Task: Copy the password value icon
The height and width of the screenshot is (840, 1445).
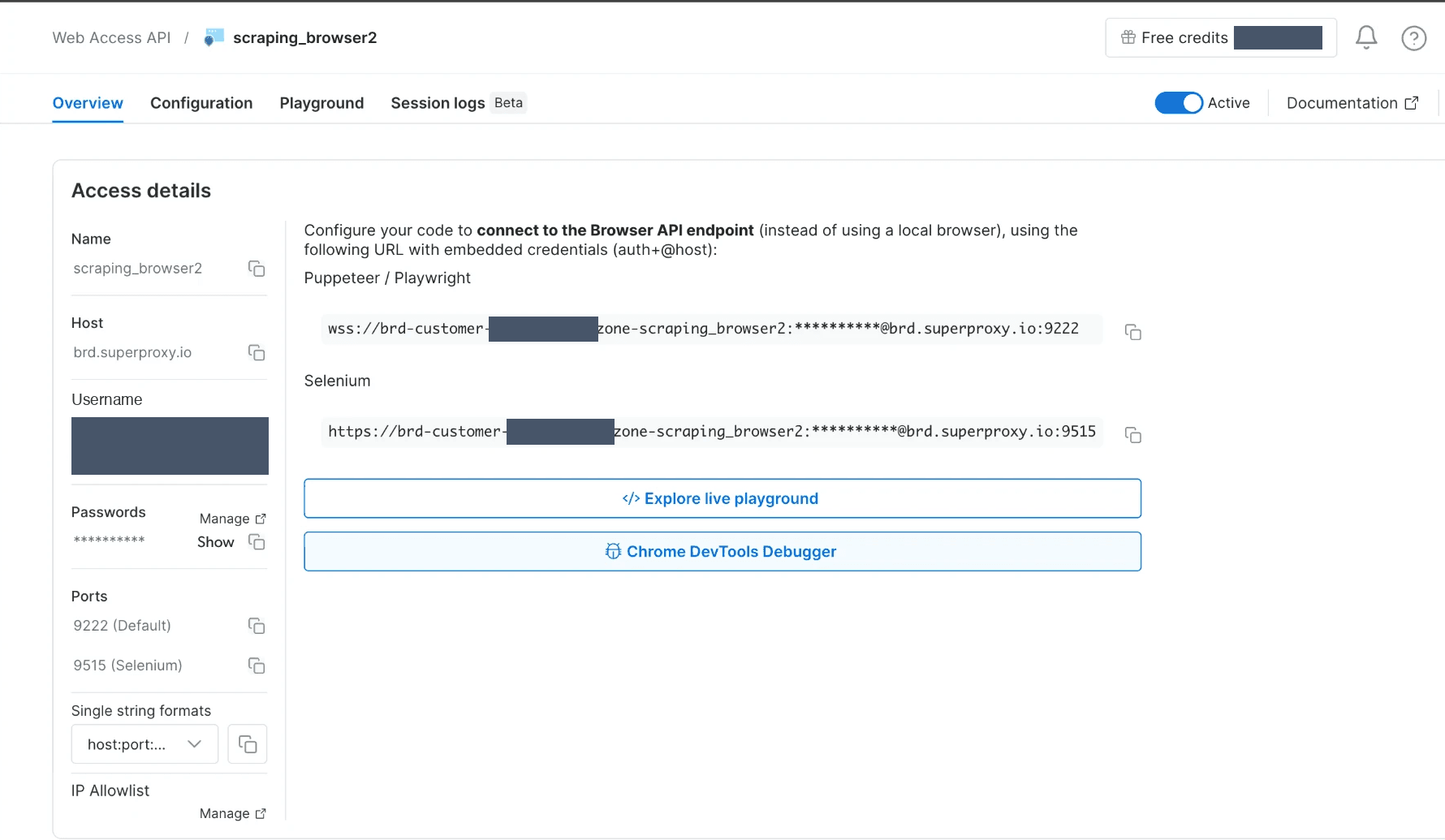Action: click(x=257, y=542)
